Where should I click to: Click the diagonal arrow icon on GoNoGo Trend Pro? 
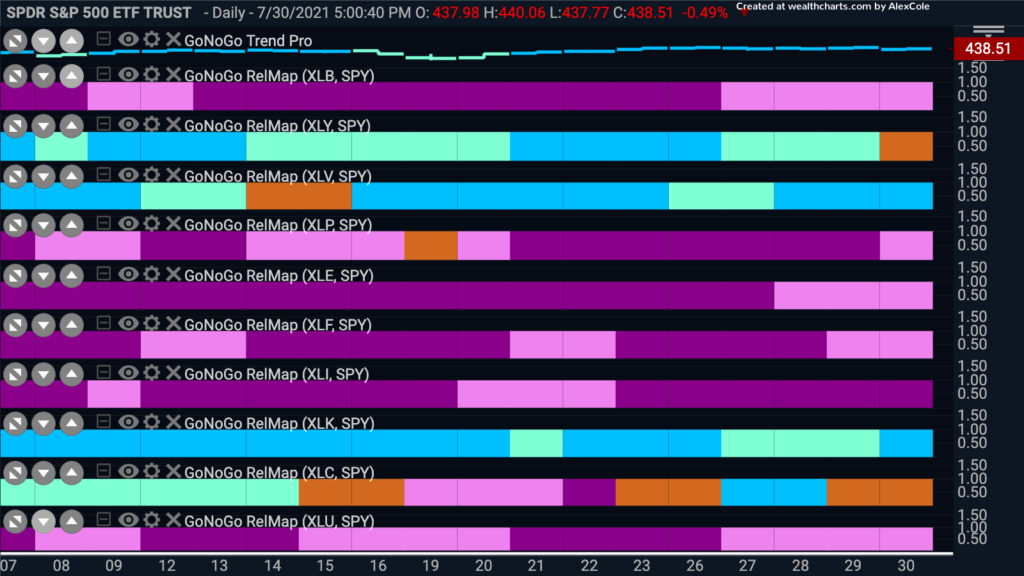15,41
